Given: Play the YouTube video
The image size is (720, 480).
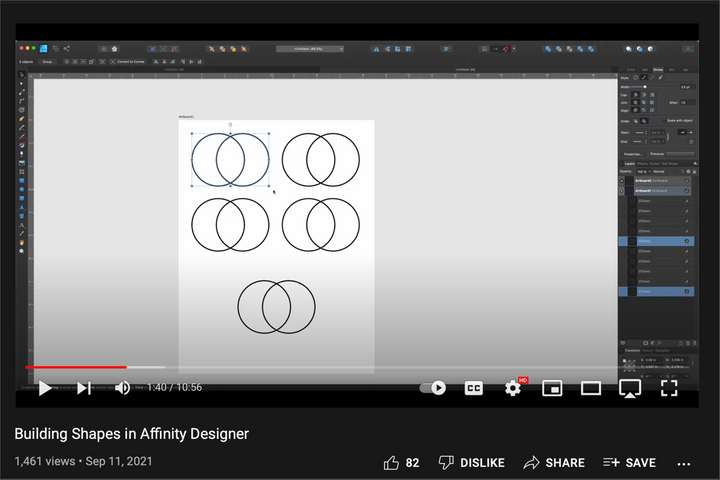Looking at the screenshot, I should click(x=45, y=388).
